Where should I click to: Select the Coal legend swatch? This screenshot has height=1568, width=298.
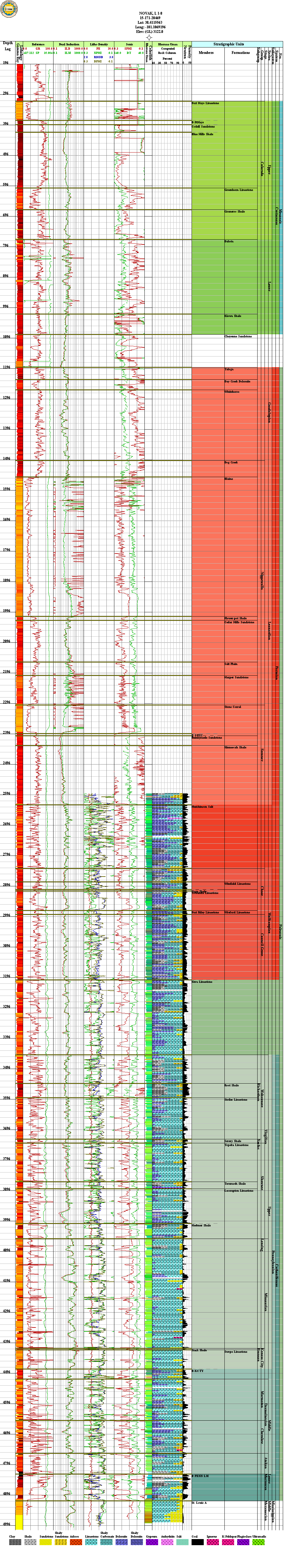pyautogui.click(x=197, y=1542)
